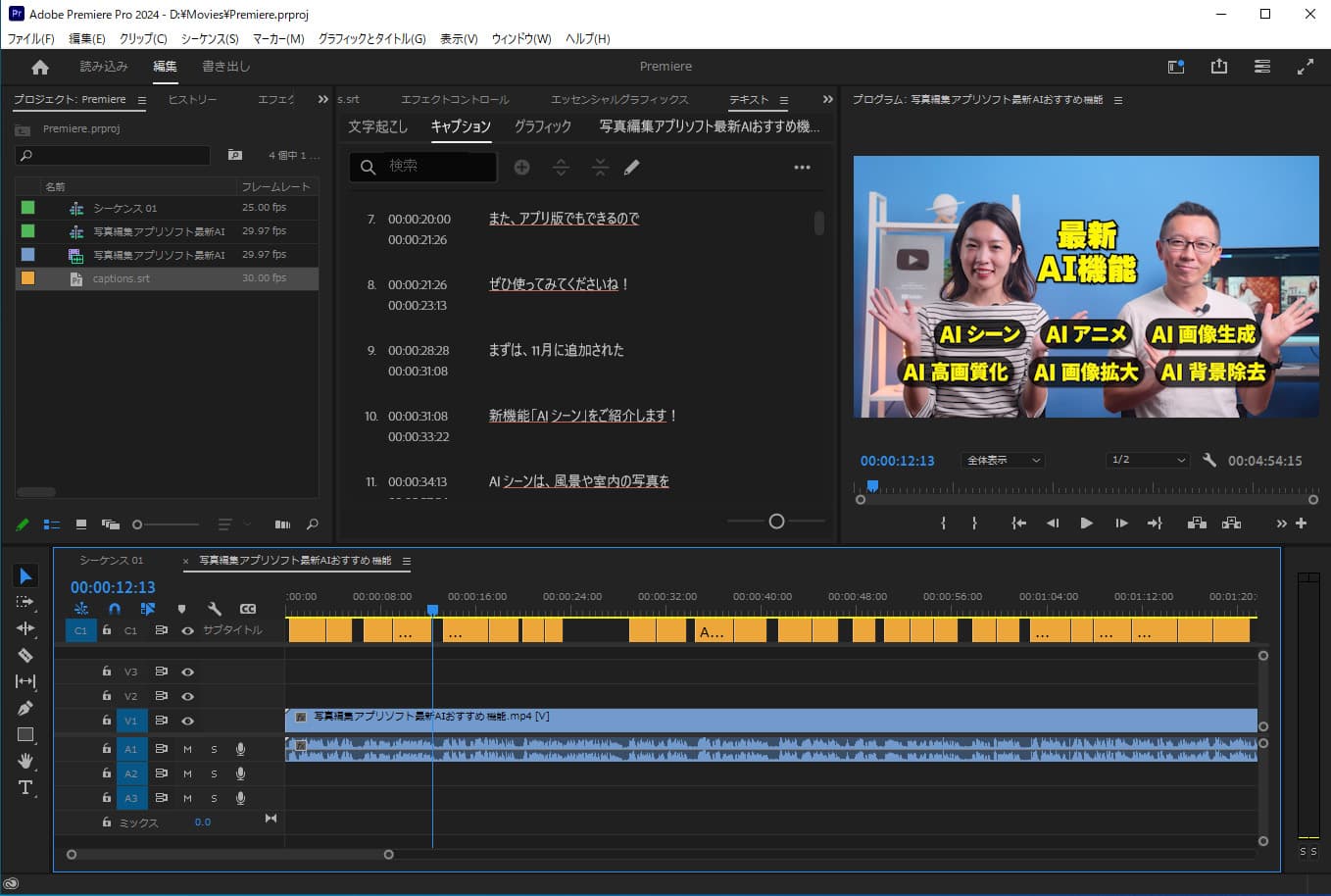Lock the V1 track

click(106, 721)
